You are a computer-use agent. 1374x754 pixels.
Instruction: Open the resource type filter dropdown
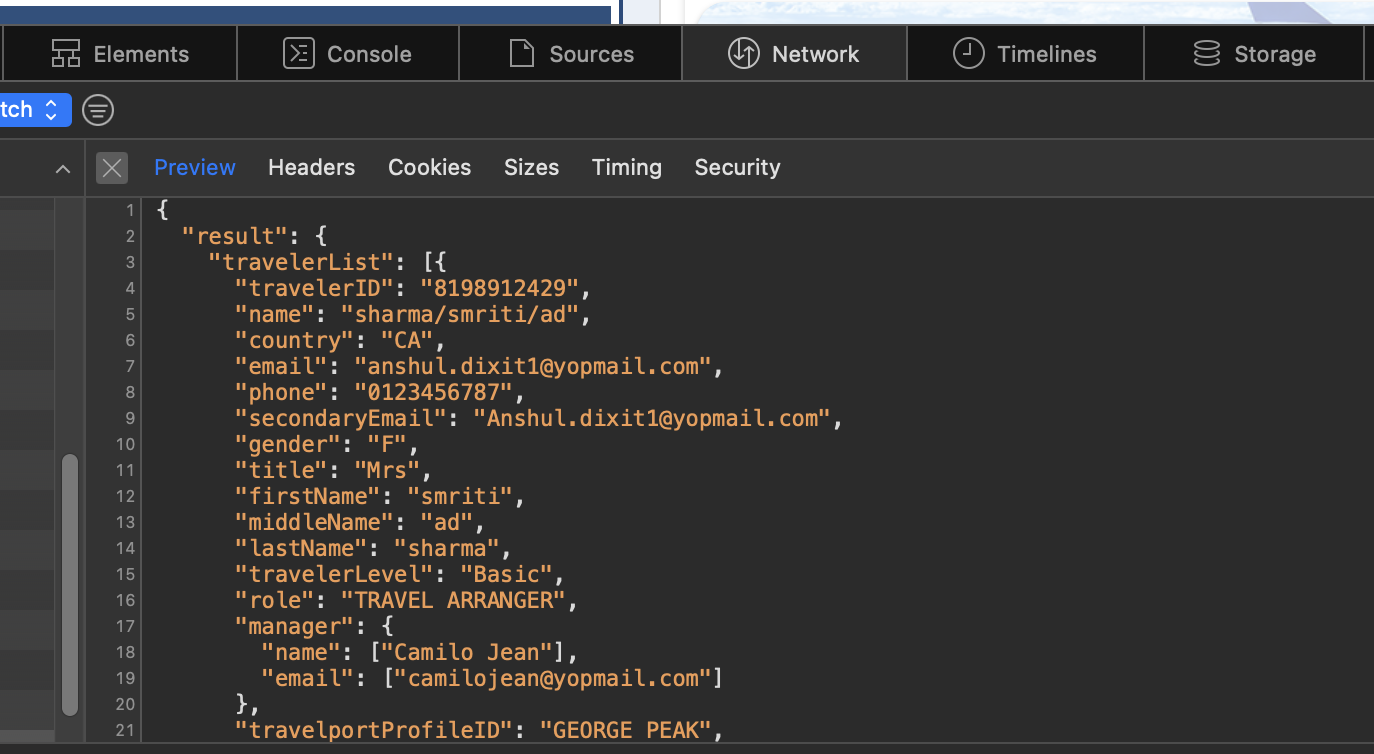click(34, 110)
